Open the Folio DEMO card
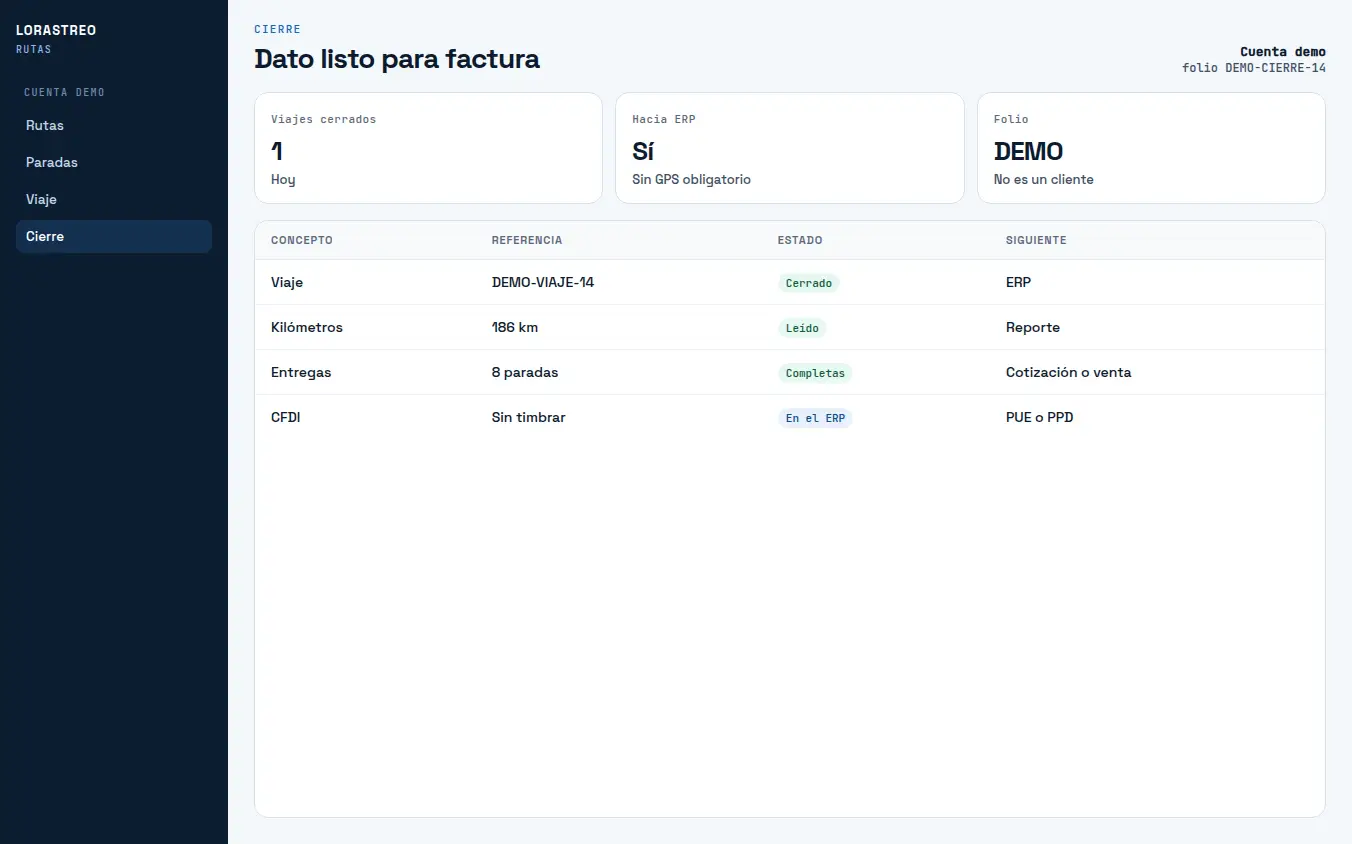The width and height of the screenshot is (1352, 844). [1151, 148]
